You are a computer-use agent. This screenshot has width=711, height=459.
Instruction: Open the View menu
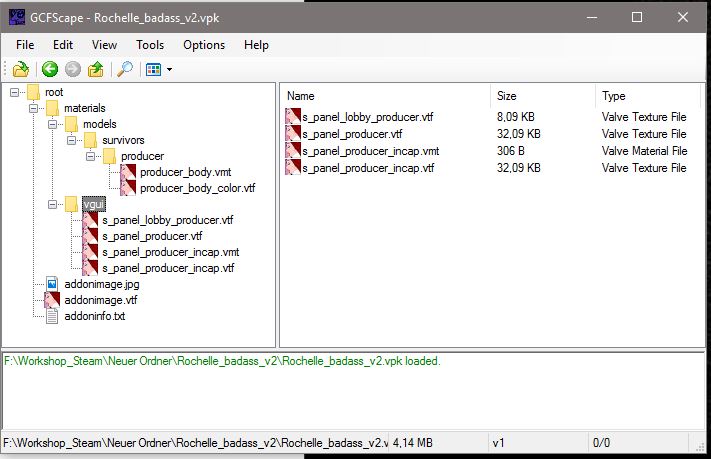click(104, 45)
